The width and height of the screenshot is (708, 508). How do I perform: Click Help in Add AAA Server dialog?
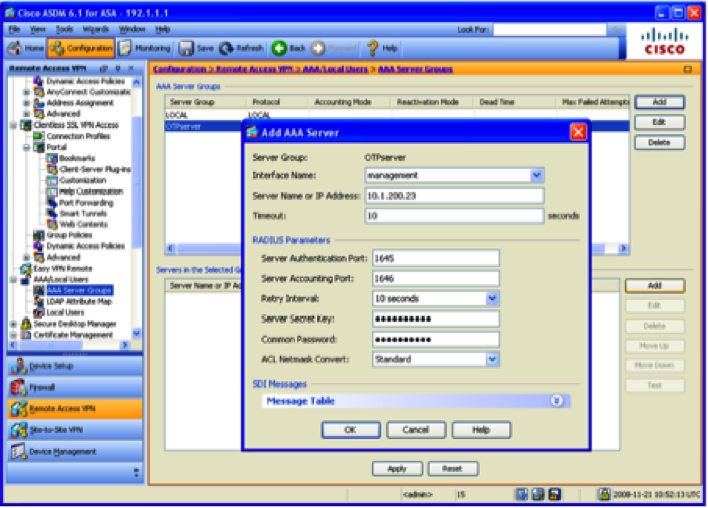tap(481, 430)
